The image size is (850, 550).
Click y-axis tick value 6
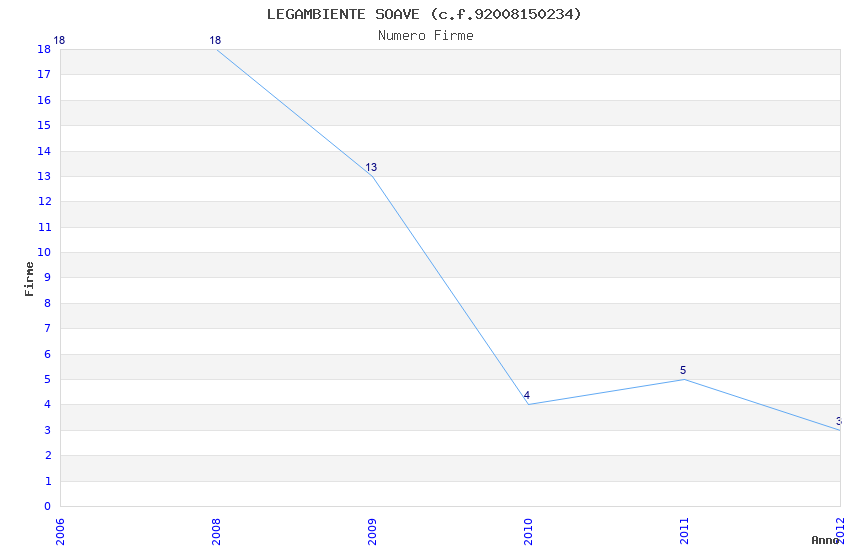[x=48, y=354]
